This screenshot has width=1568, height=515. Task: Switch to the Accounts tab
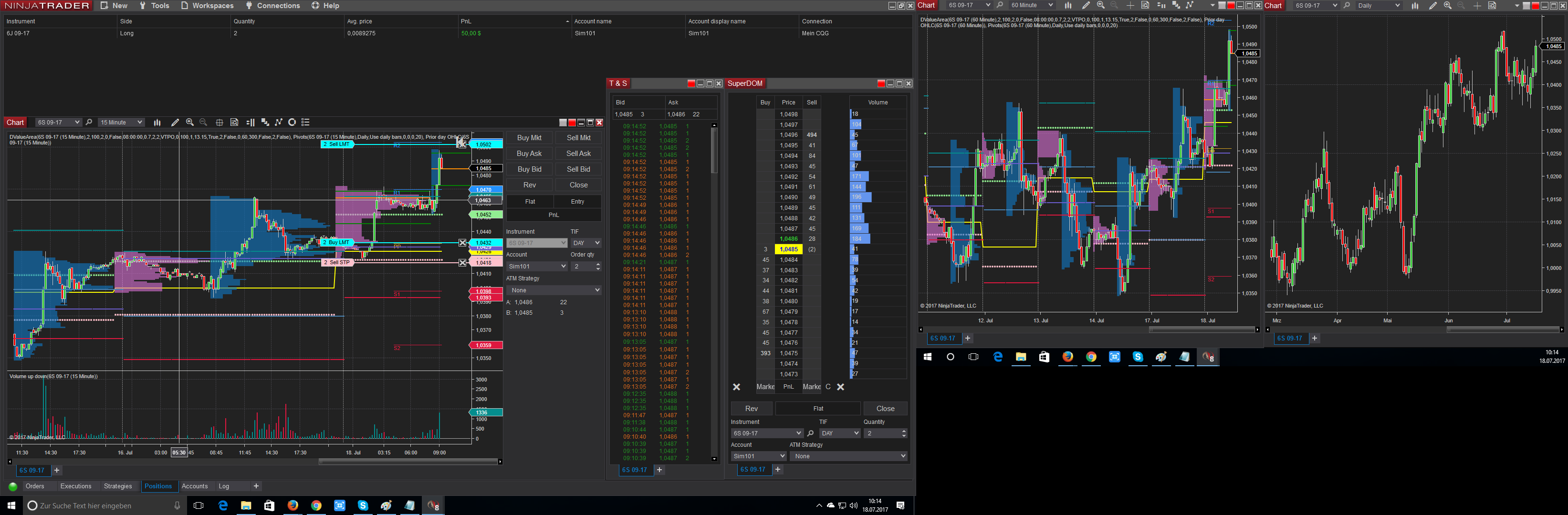[x=195, y=486]
